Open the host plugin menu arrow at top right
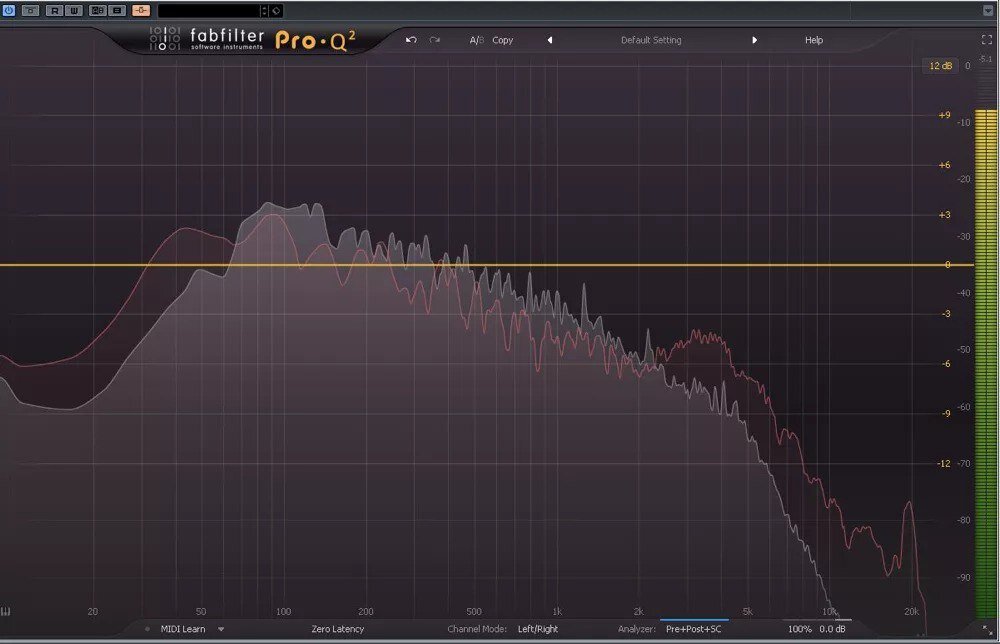The width and height of the screenshot is (1000, 644). pos(988,10)
